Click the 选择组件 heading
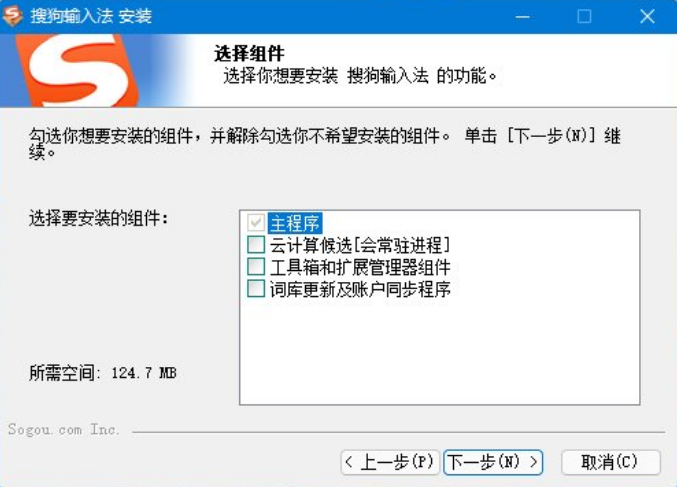 (x=249, y=54)
